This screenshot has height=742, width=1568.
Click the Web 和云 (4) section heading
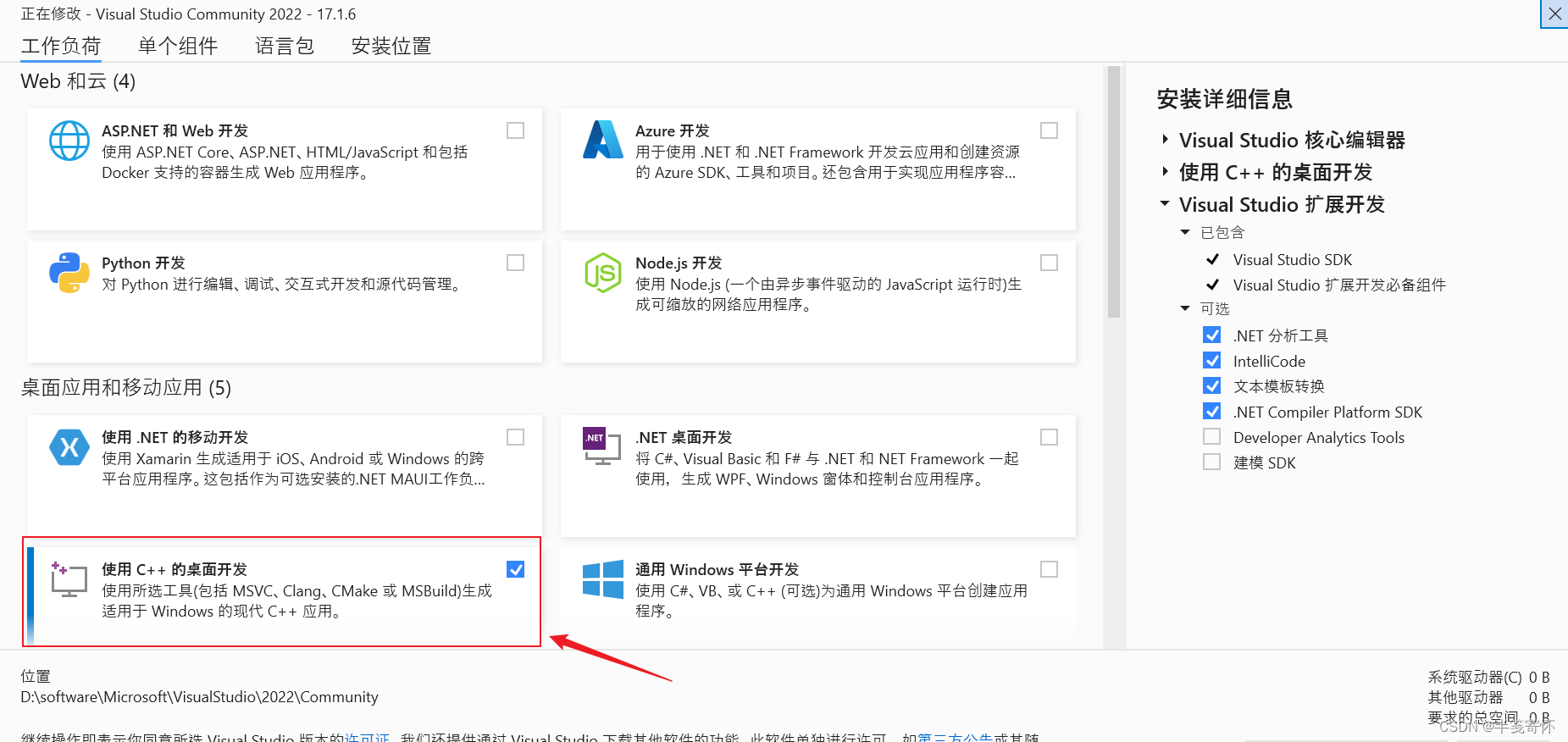click(78, 81)
